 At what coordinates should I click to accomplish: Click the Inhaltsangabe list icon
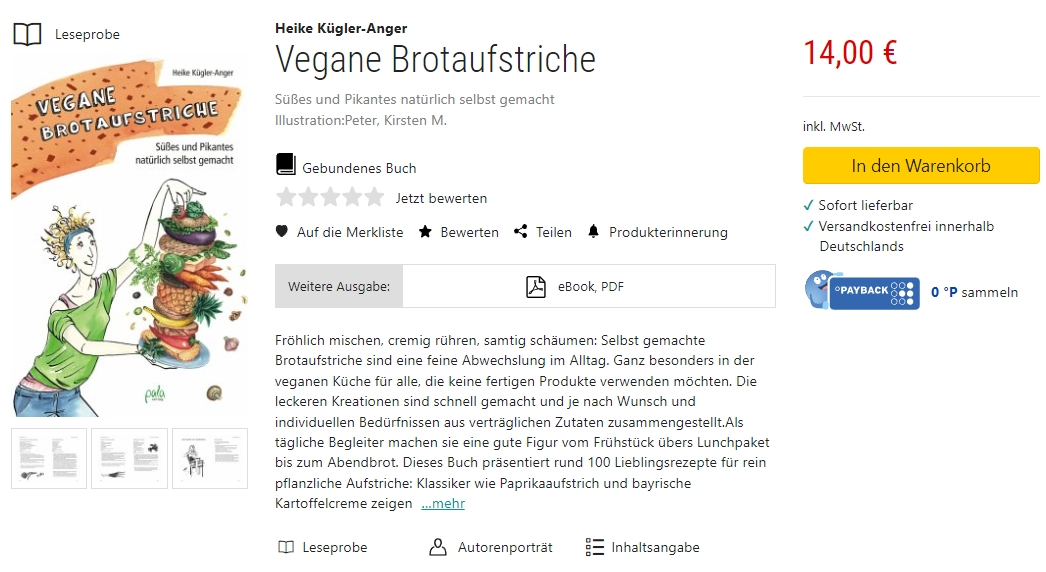[595, 547]
